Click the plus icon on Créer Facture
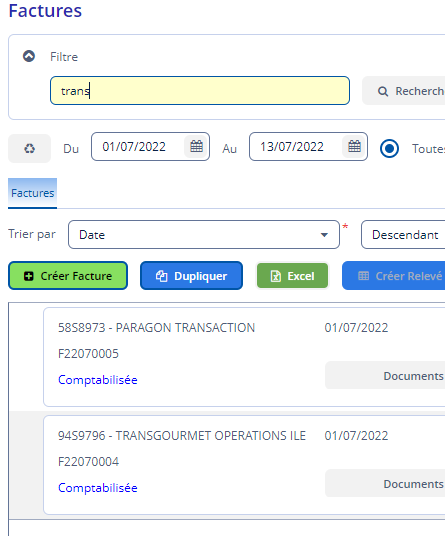 click(29, 276)
